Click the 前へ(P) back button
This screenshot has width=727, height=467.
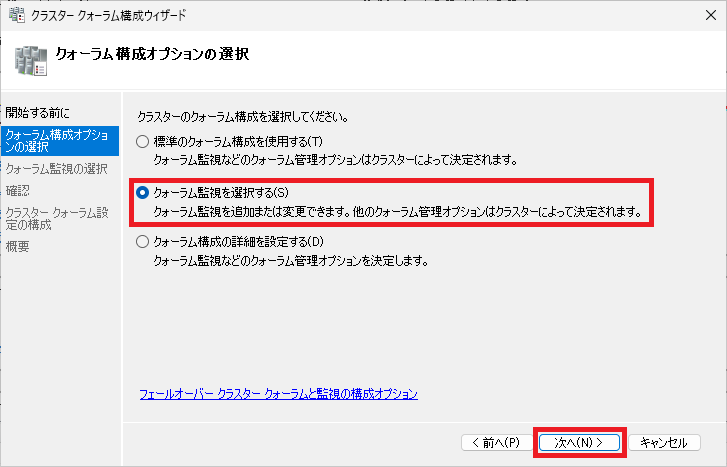497,442
